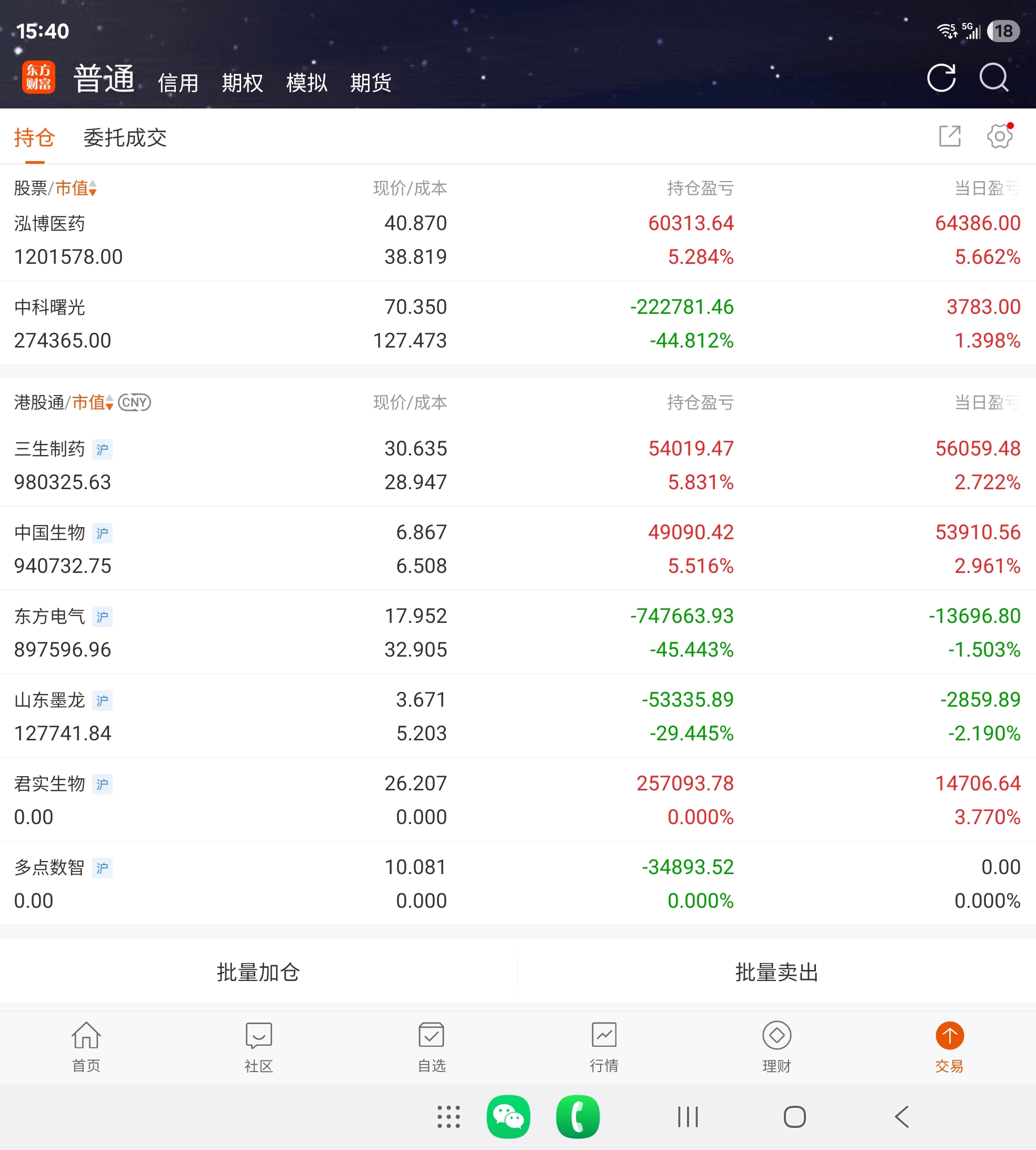Open the 多点数智 holding
The width and height of the screenshot is (1036, 1150).
click(518, 883)
